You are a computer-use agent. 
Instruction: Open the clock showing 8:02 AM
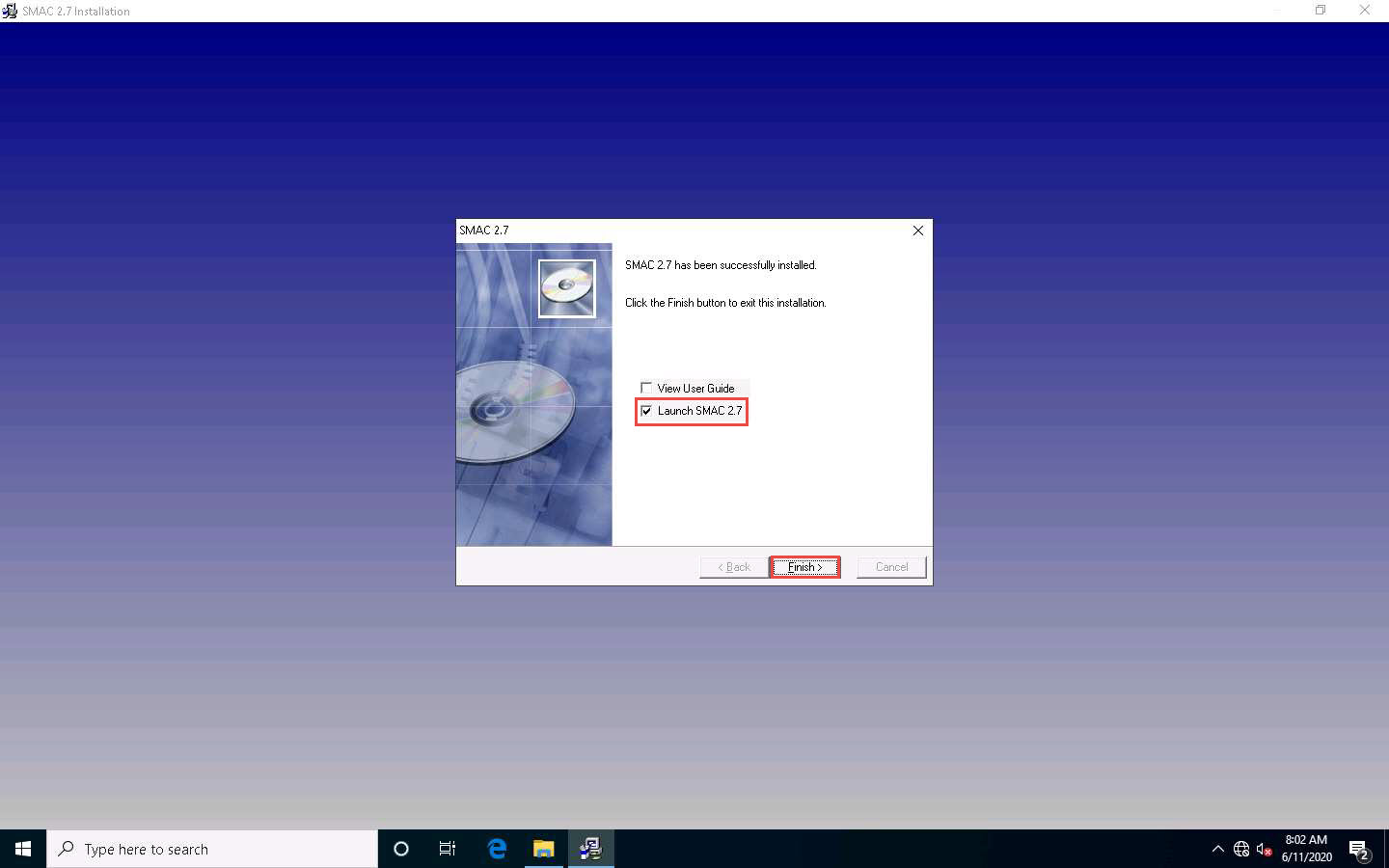click(x=1306, y=849)
